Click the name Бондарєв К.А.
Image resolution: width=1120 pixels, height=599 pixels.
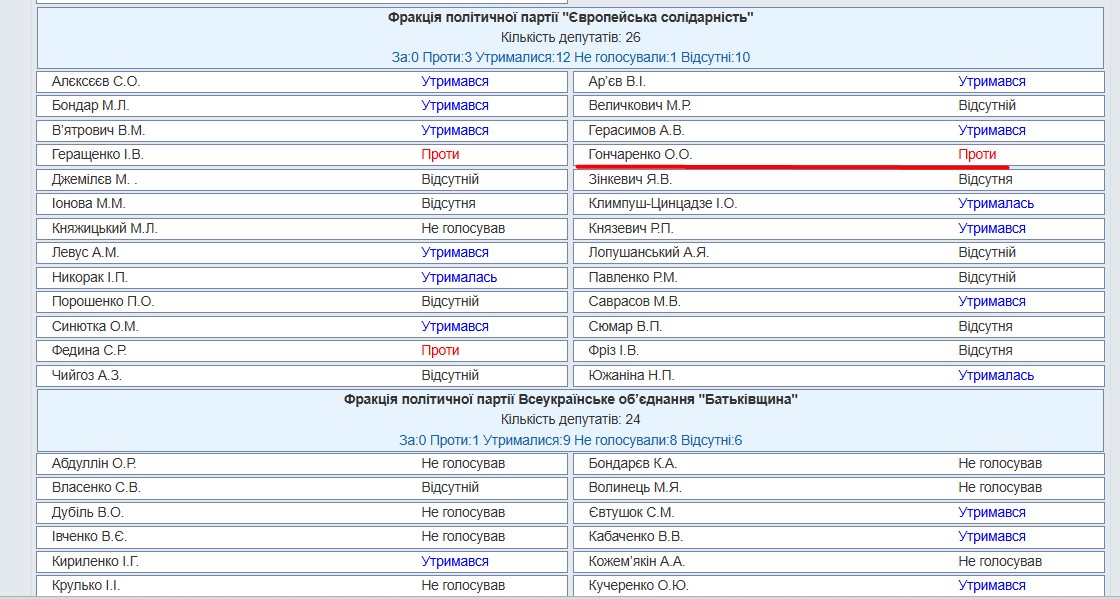tap(633, 463)
